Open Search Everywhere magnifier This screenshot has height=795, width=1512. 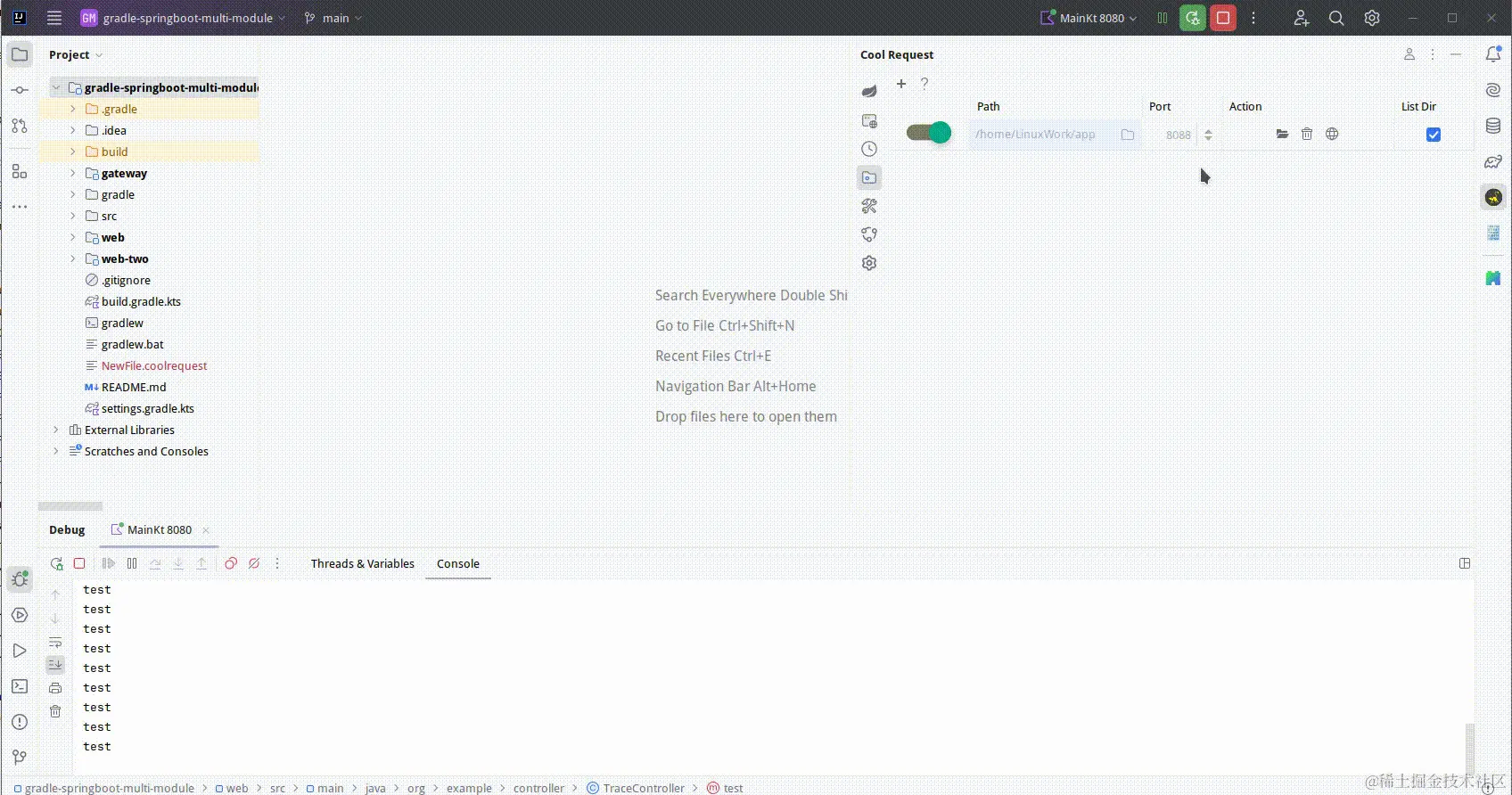(x=1336, y=18)
